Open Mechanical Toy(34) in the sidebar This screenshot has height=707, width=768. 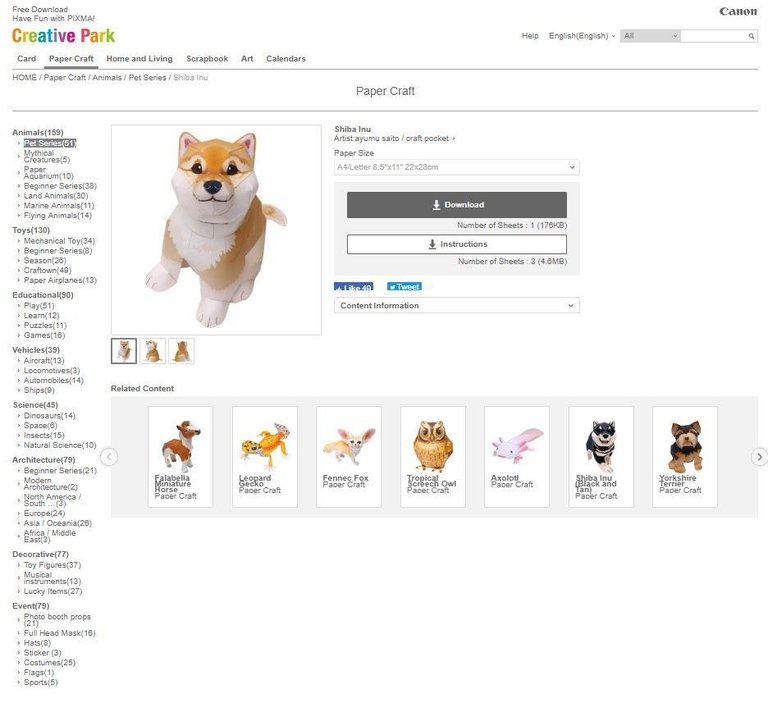pos(59,241)
